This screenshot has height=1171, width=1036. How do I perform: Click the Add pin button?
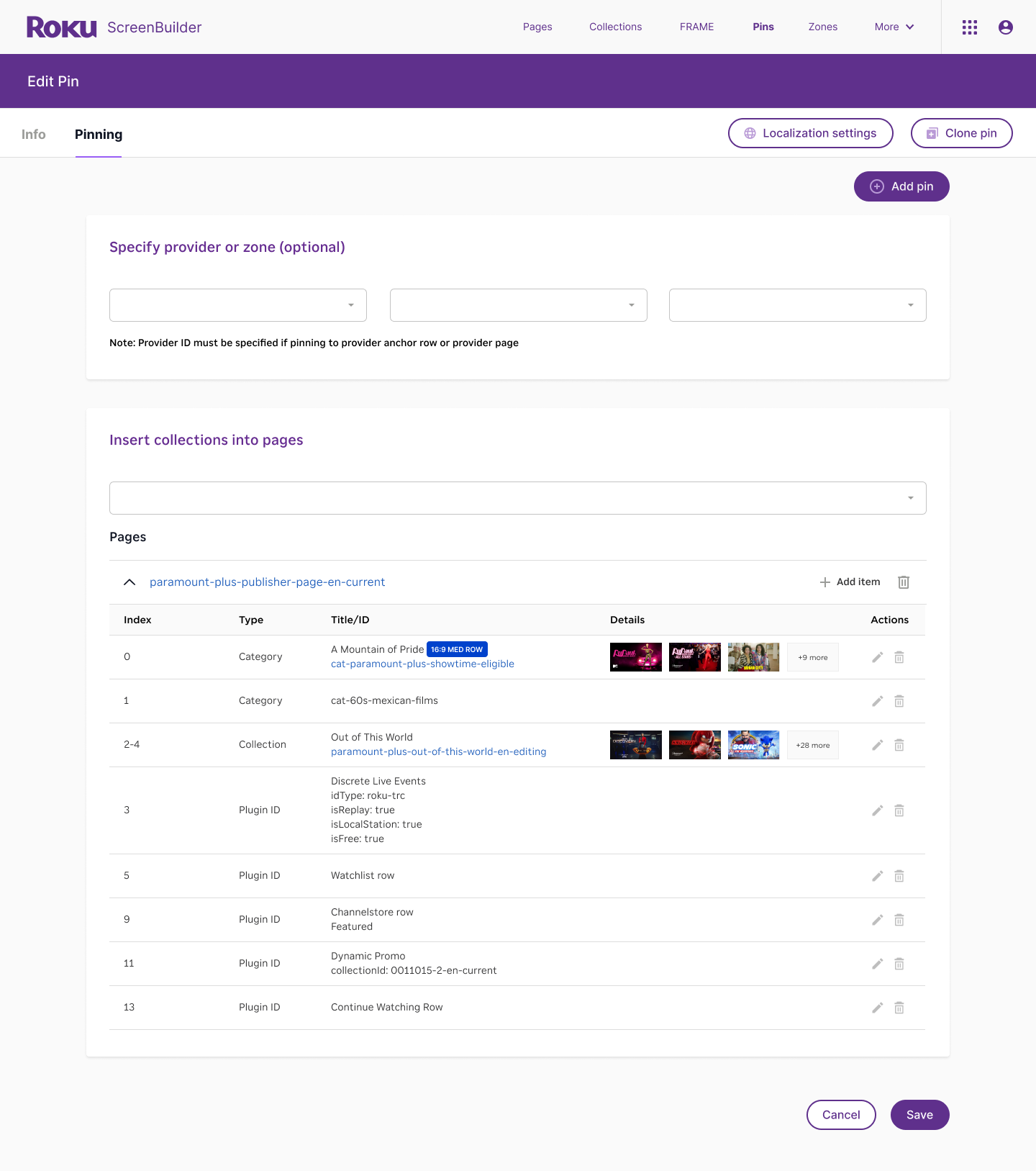point(901,186)
